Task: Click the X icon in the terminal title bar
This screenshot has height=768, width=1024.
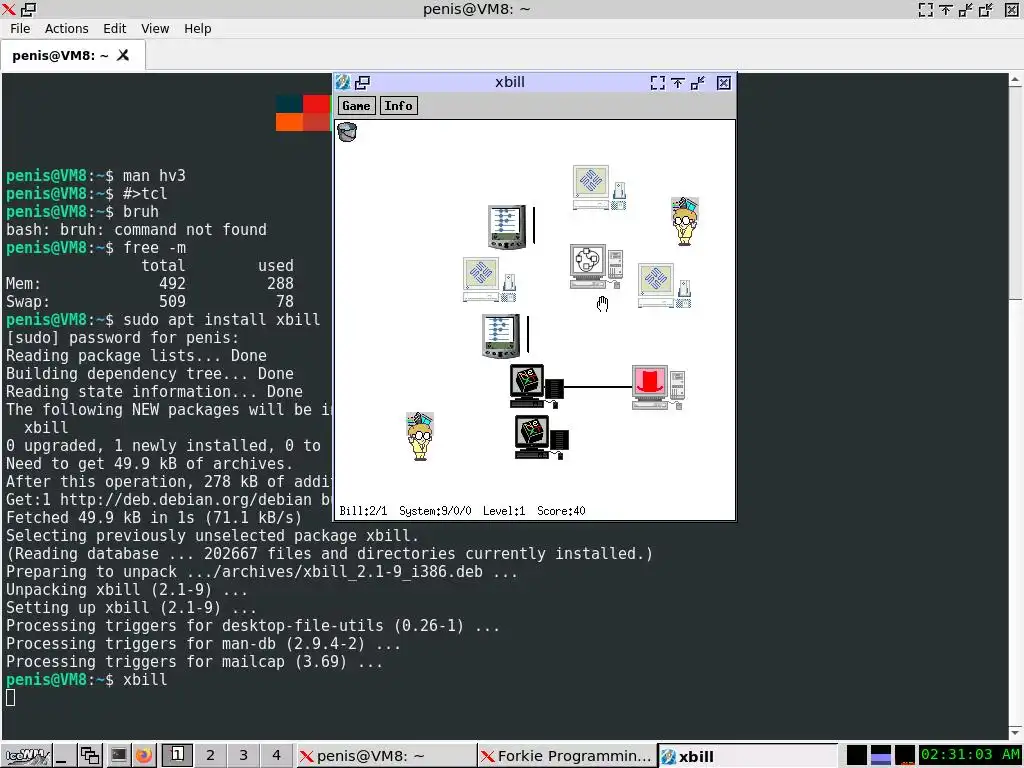Action: [8, 9]
